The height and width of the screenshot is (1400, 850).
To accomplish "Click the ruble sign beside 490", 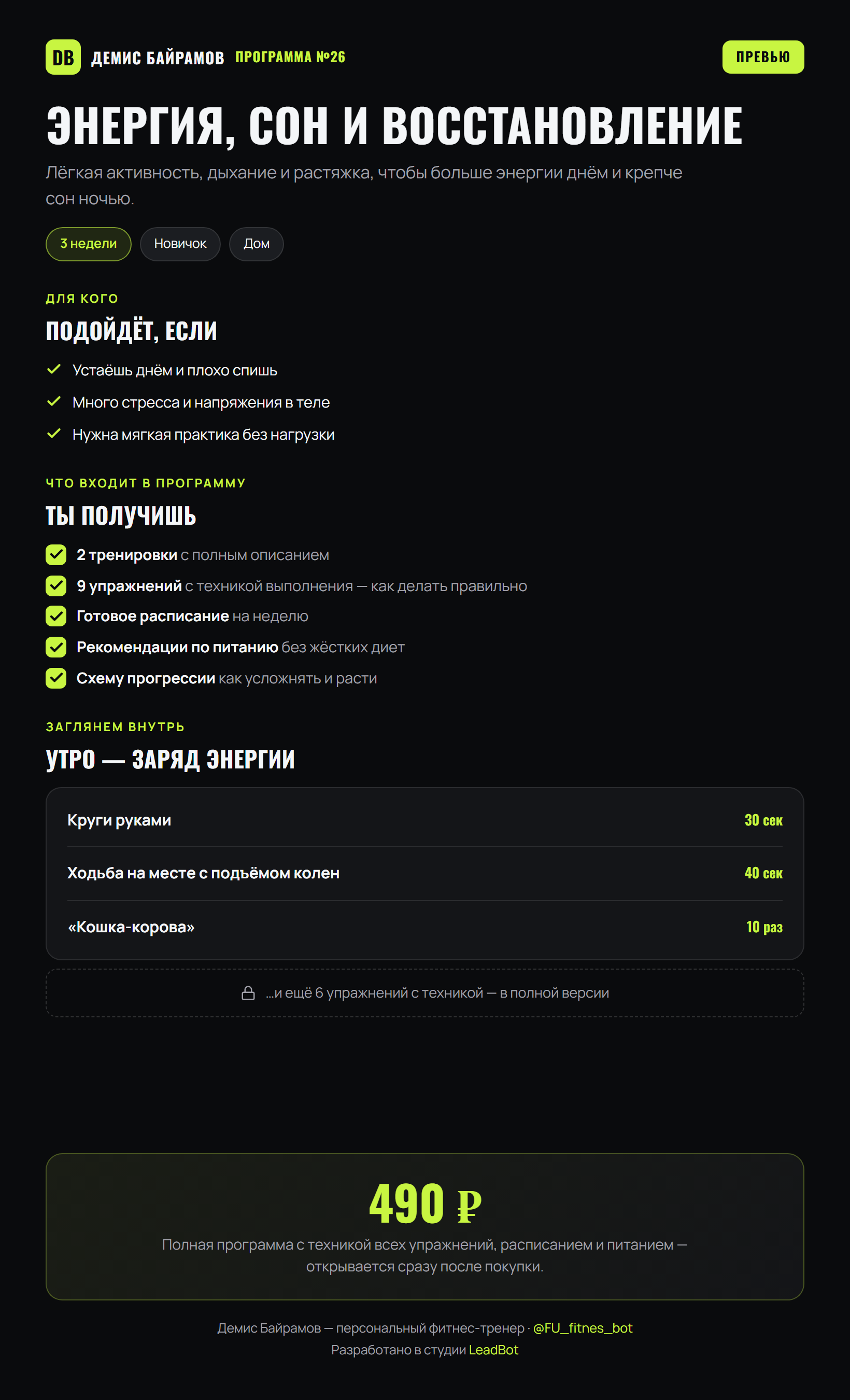I will (x=469, y=1206).
